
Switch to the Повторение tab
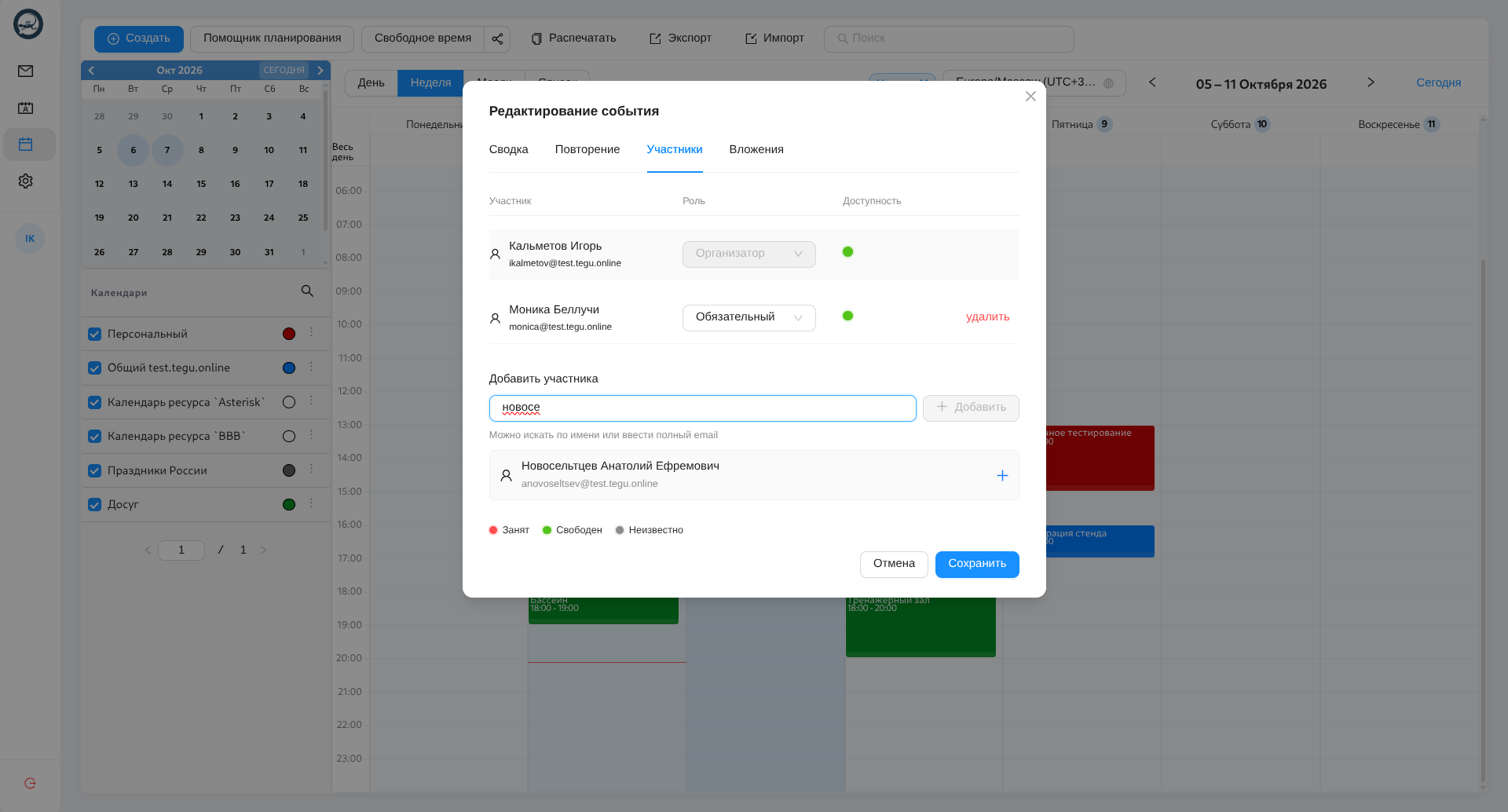point(587,149)
